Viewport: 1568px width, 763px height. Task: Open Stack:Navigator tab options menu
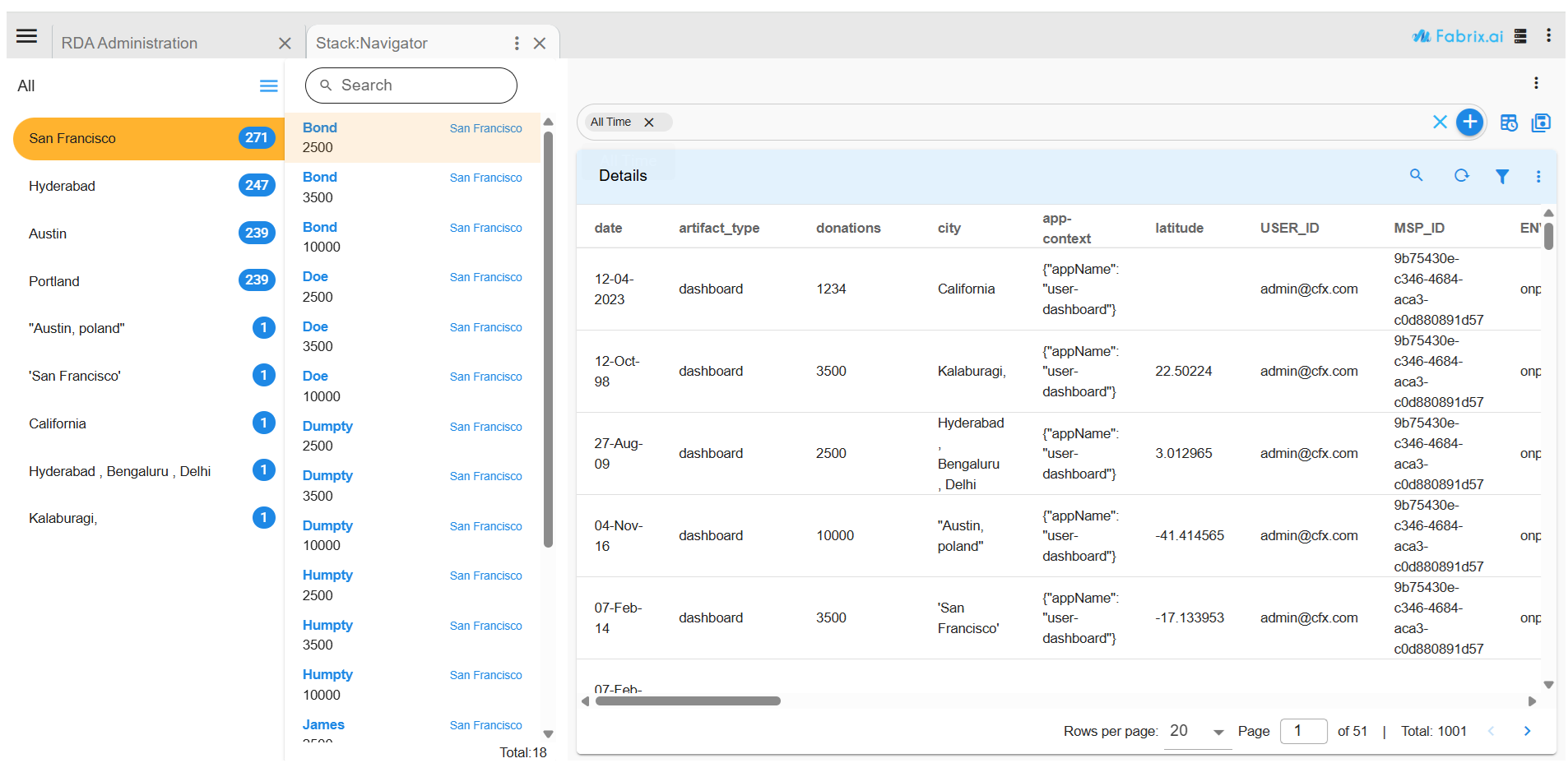tap(516, 43)
